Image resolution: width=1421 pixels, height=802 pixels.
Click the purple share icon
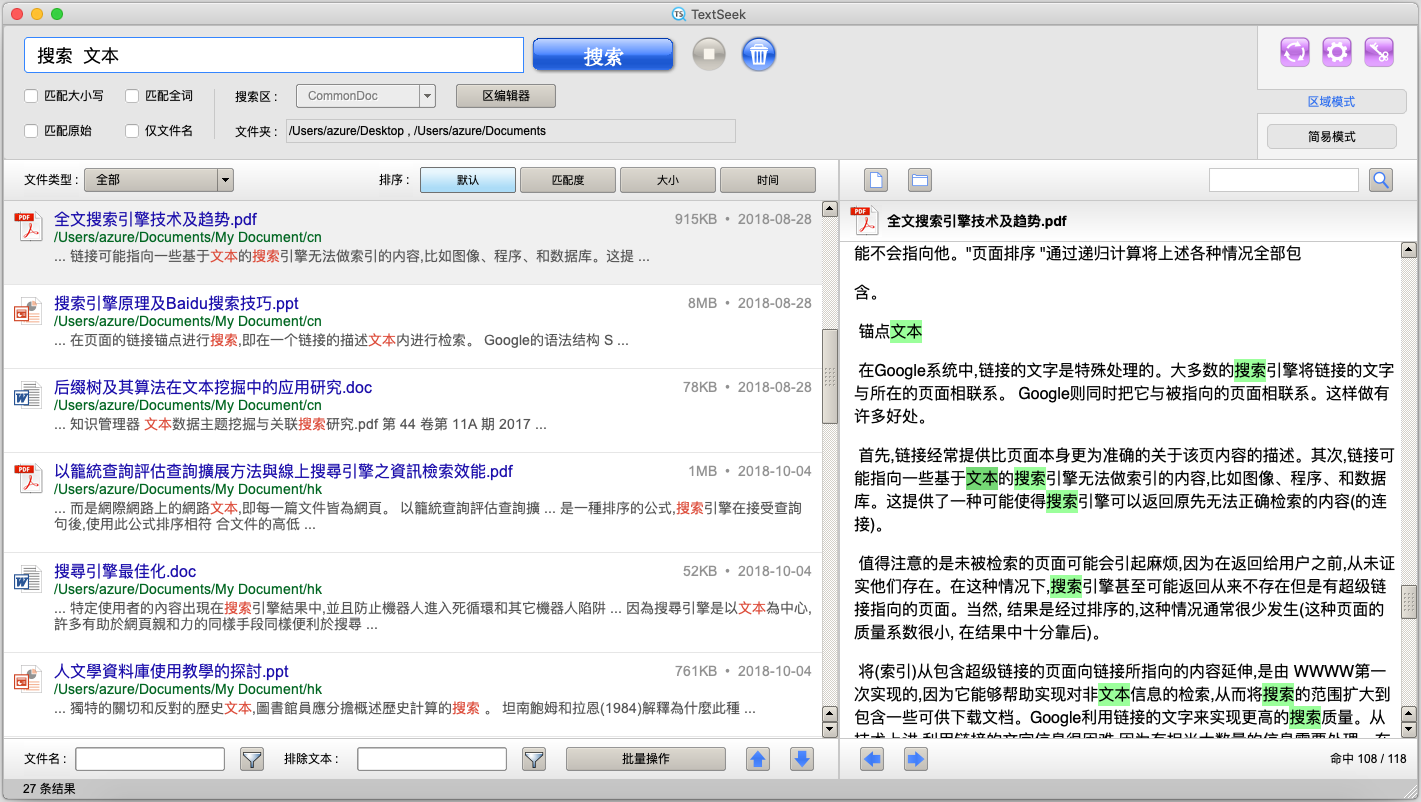point(1379,53)
